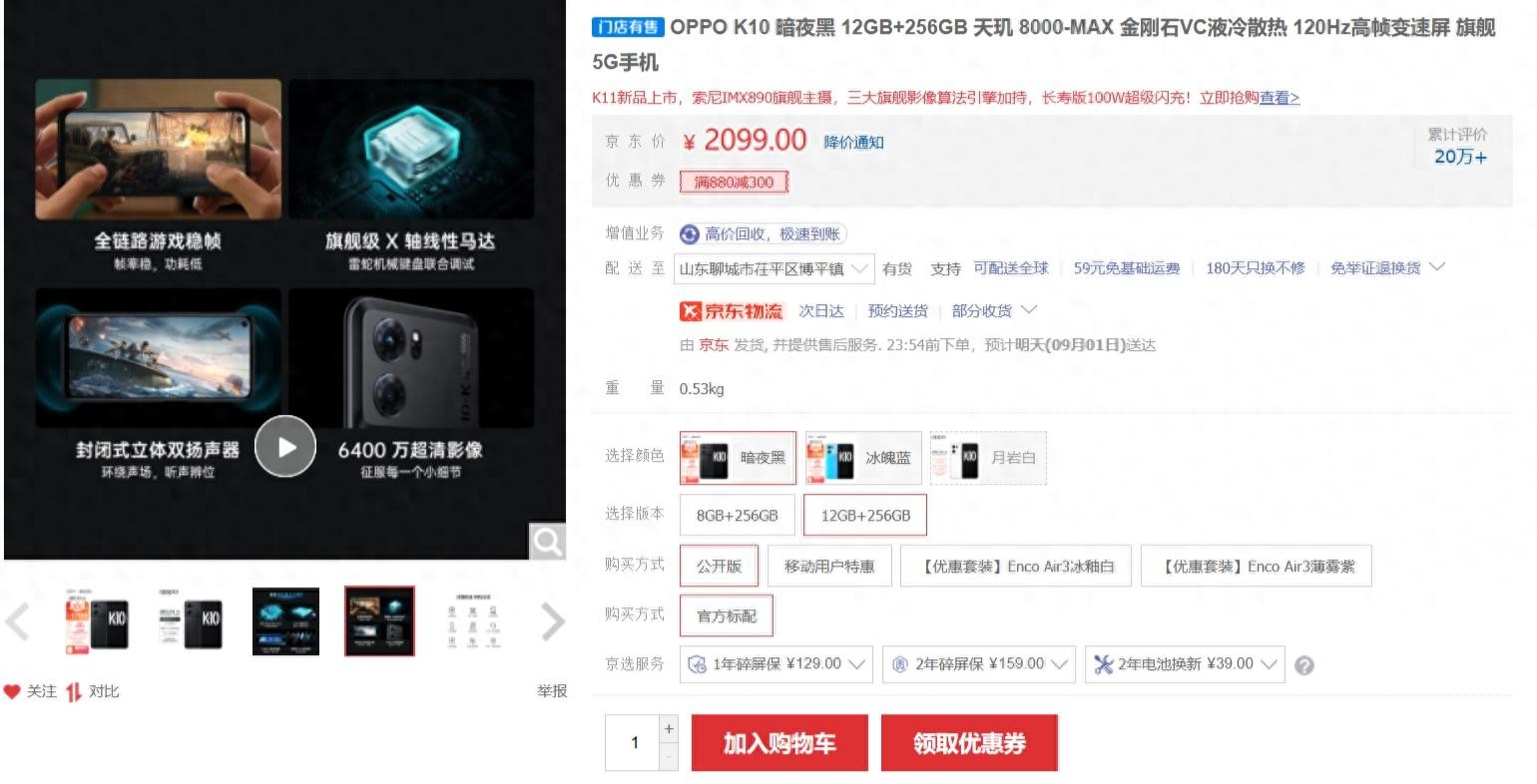The width and height of the screenshot is (1537, 784).
Task: Open the help question mark icon
Action: coord(1303,665)
